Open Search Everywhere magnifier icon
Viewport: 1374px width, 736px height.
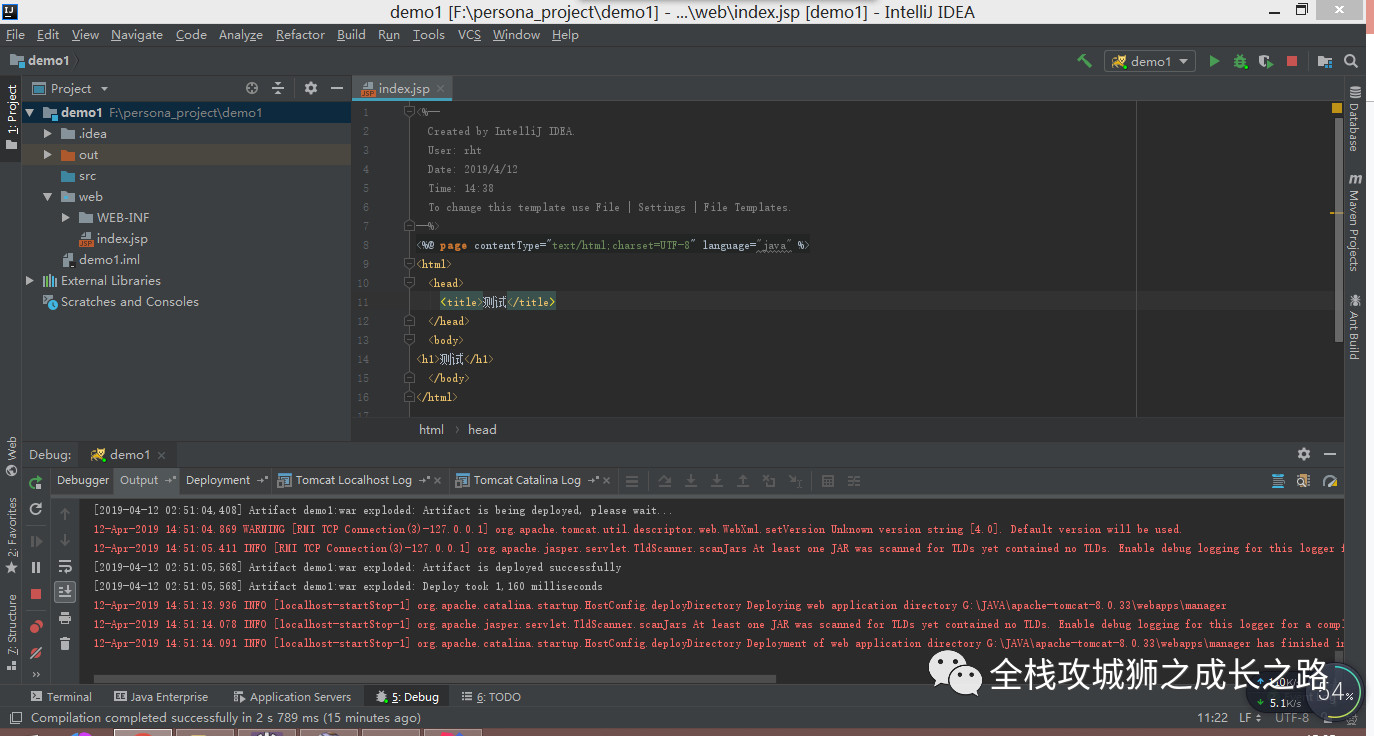tap(1351, 61)
